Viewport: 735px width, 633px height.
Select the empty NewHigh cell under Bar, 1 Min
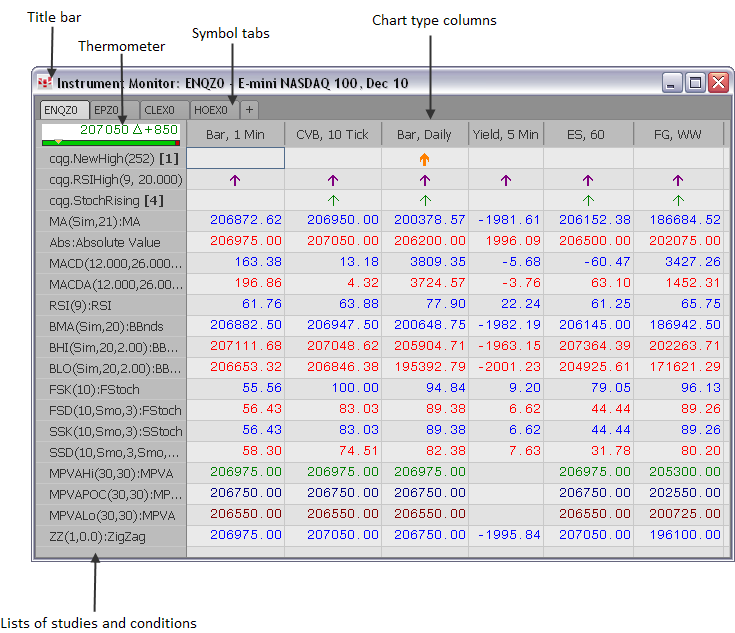[x=235, y=158]
